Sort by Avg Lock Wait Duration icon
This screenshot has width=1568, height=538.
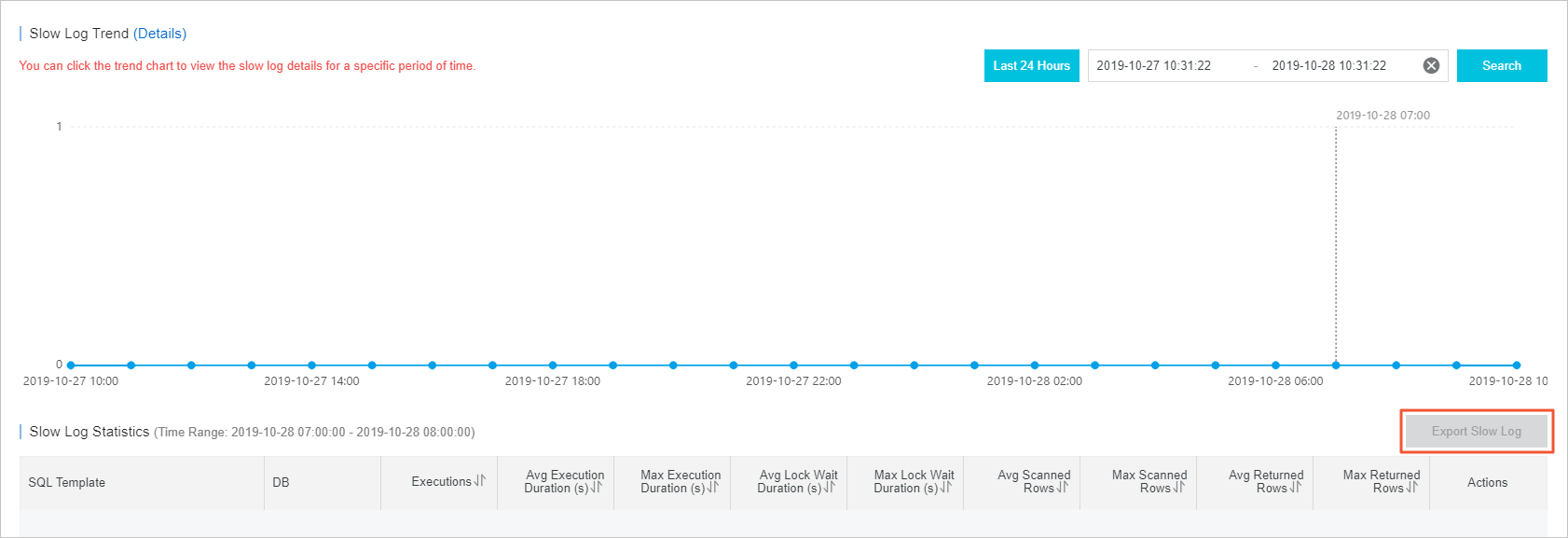(829, 488)
